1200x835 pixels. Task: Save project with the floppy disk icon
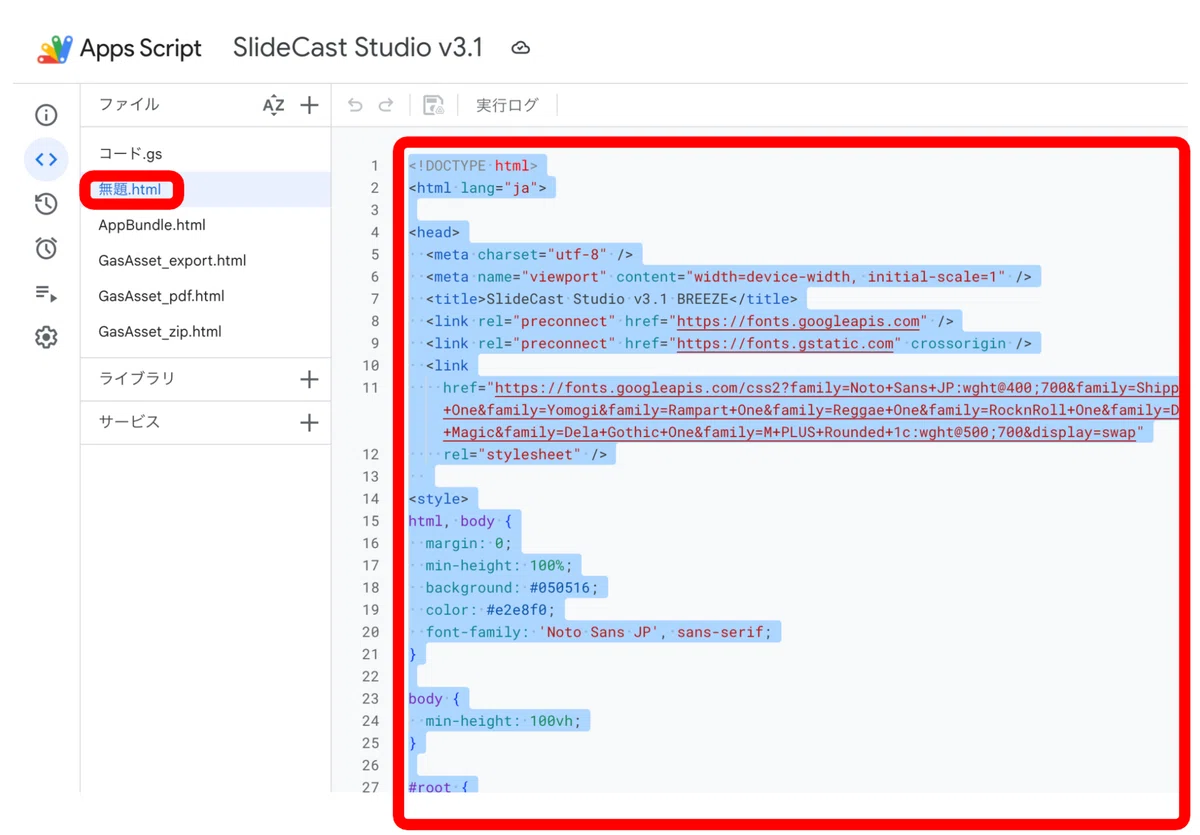[x=434, y=105]
